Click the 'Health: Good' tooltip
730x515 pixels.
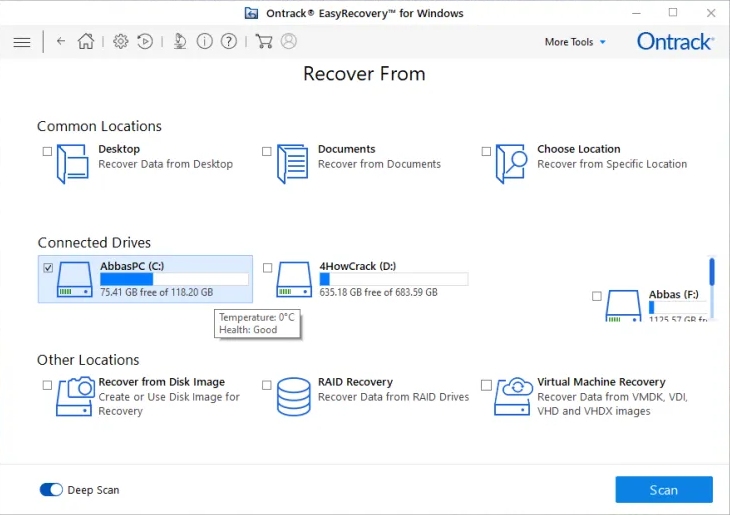[x=257, y=324]
